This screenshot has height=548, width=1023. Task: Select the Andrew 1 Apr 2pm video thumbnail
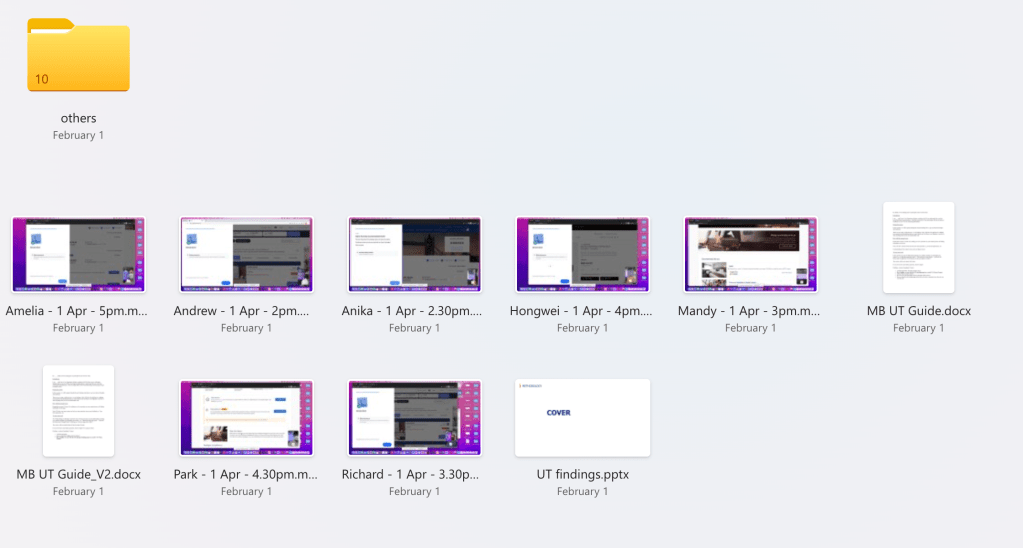(x=246, y=254)
